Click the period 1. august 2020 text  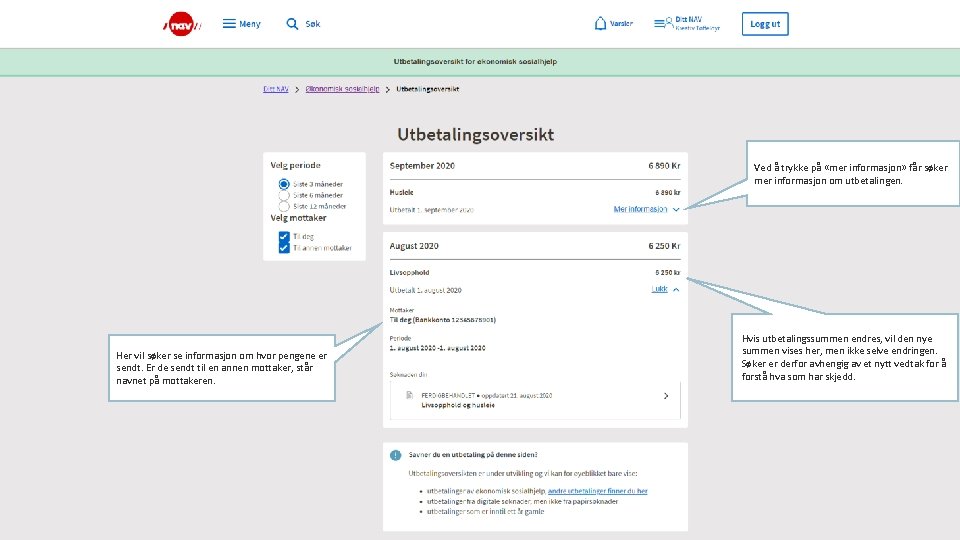[437, 348]
